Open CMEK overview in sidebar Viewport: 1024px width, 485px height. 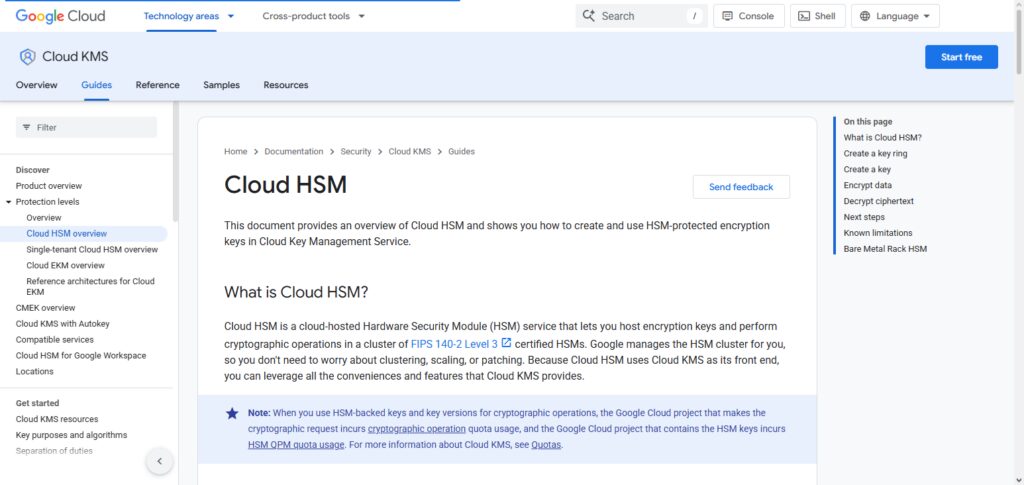coord(45,308)
